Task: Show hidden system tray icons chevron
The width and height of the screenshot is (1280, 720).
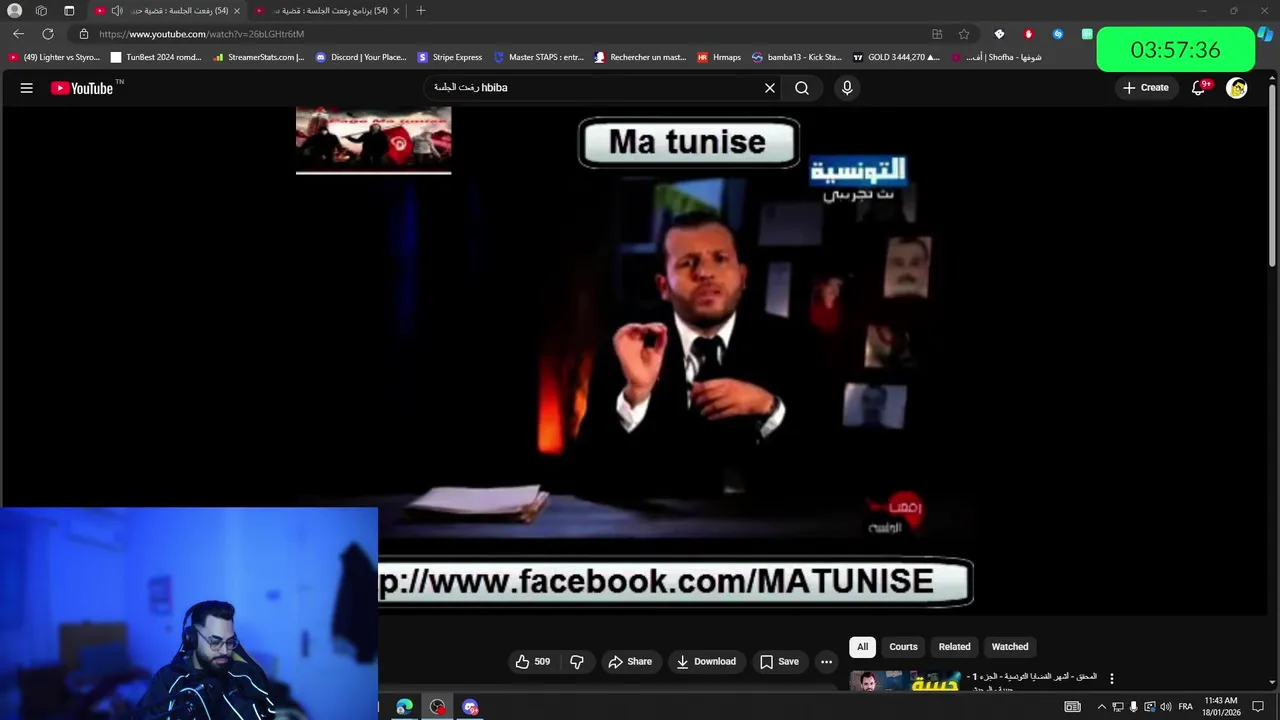Action: (1102, 707)
